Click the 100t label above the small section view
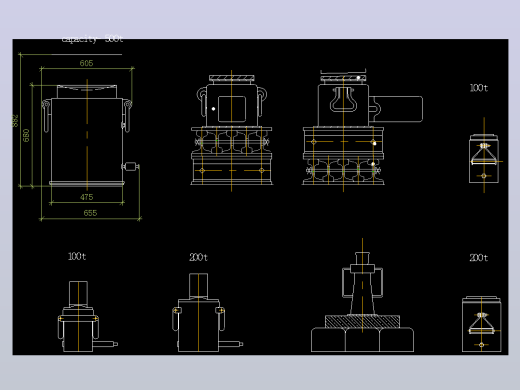The image size is (520, 390). 479,88
